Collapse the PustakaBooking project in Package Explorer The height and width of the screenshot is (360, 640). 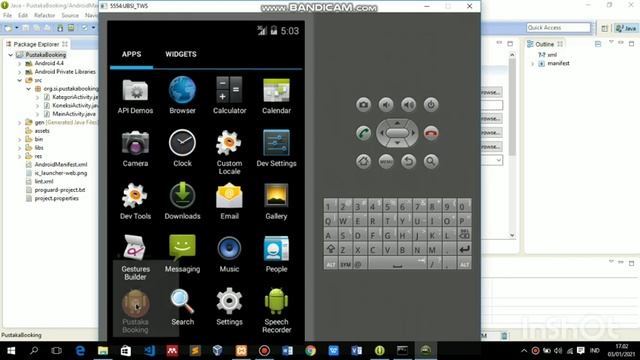point(11,55)
